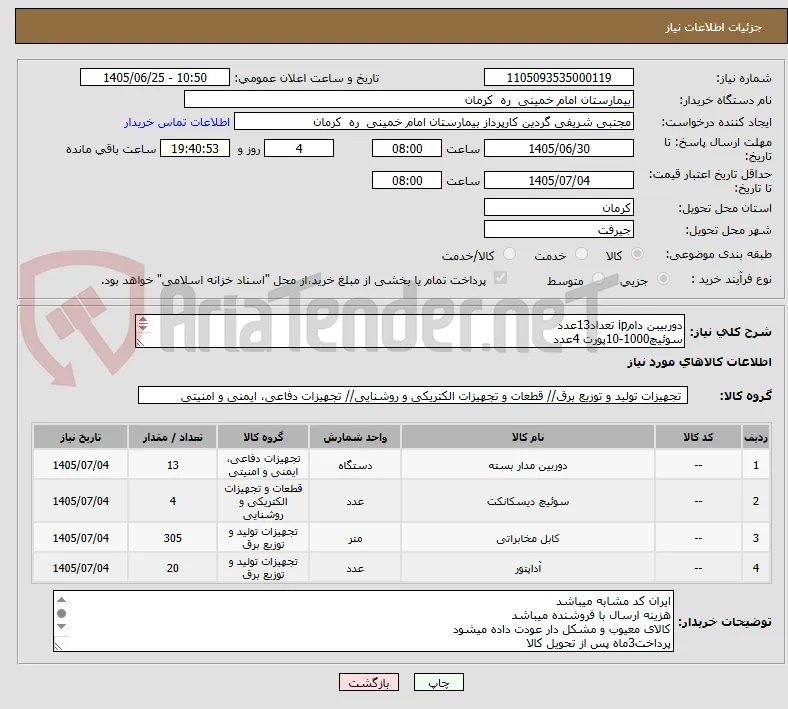Click unit دستگاه in the camera row
The height and width of the screenshot is (709, 788).
click(x=355, y=465)
